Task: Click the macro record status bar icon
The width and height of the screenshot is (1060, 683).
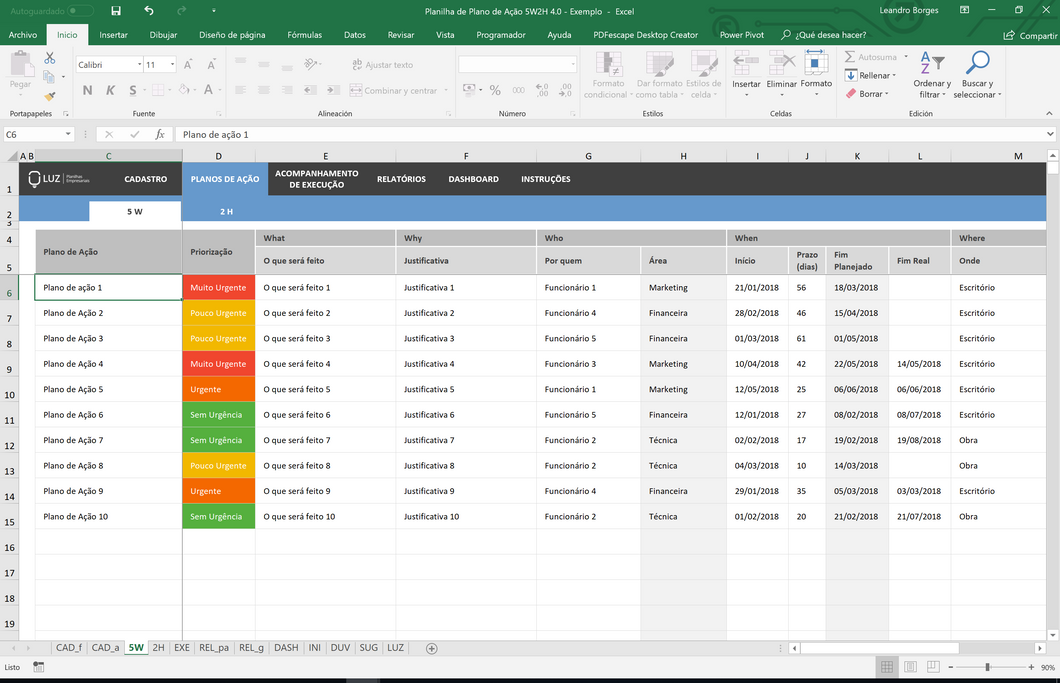Action: pyautogui.click(x=39, y=667)
